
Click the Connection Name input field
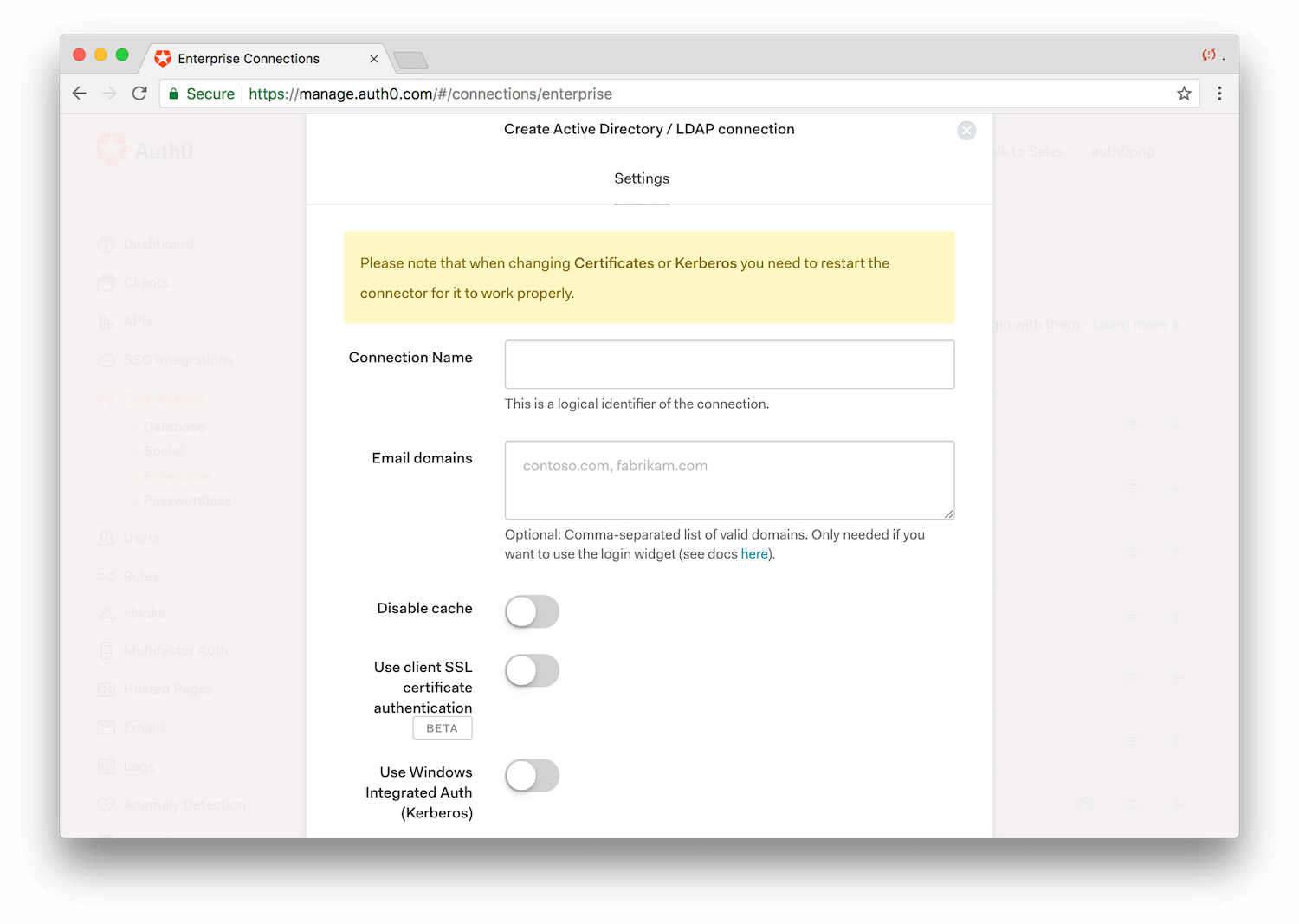pyautogui.click(x=729, y=365)
